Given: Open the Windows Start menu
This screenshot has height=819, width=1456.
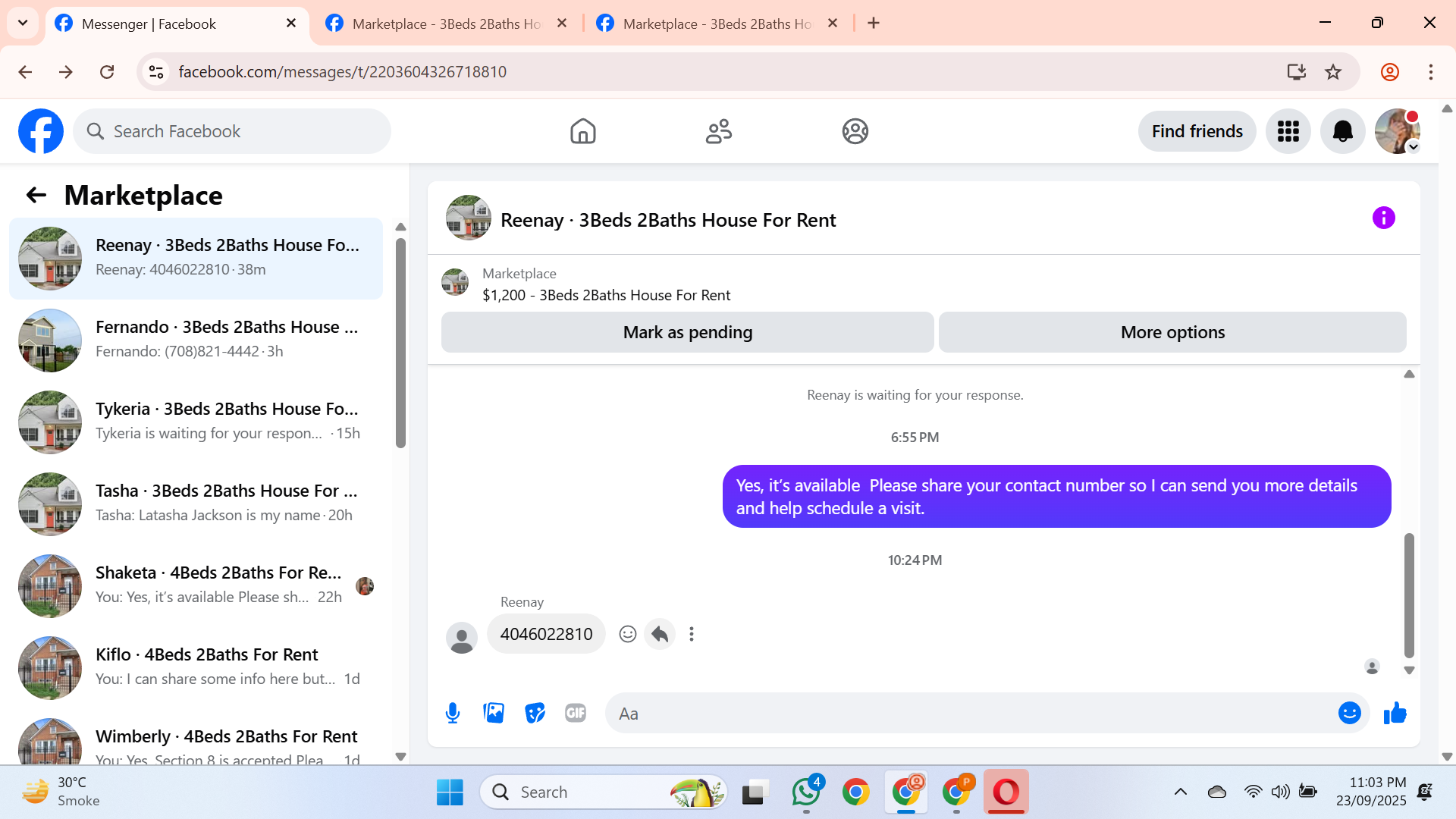Looking at the screenshot, I should tap(450, 792).
